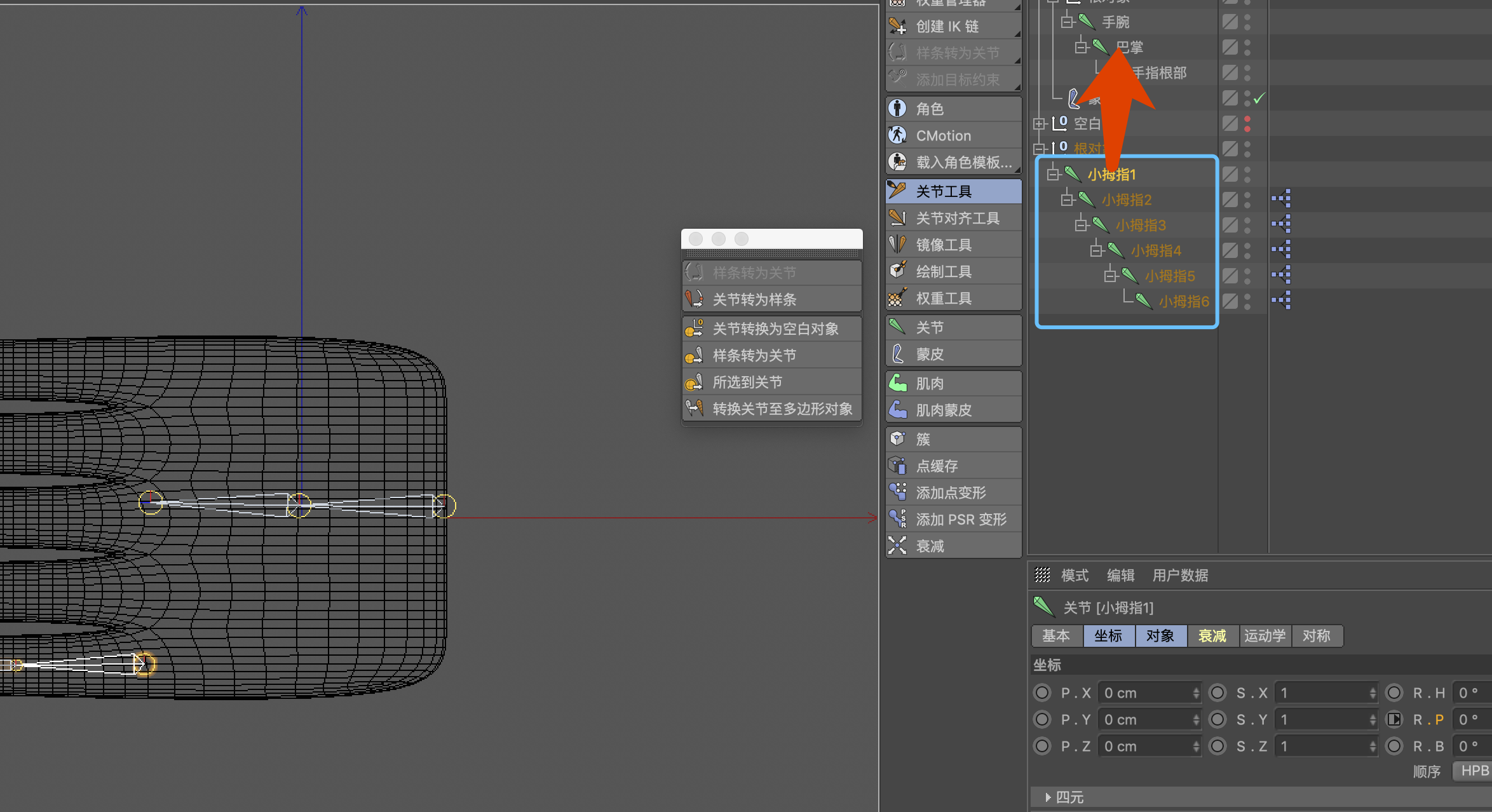
Task: Click 转换关节至多边形对象 in the popup
Action: (x=782, y=409)
